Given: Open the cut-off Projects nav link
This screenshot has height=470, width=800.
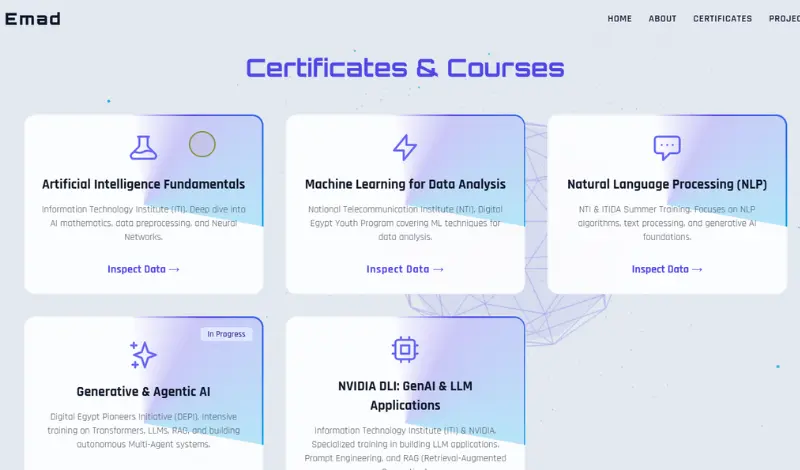Looking at the screenshot, I should (784, 18).
